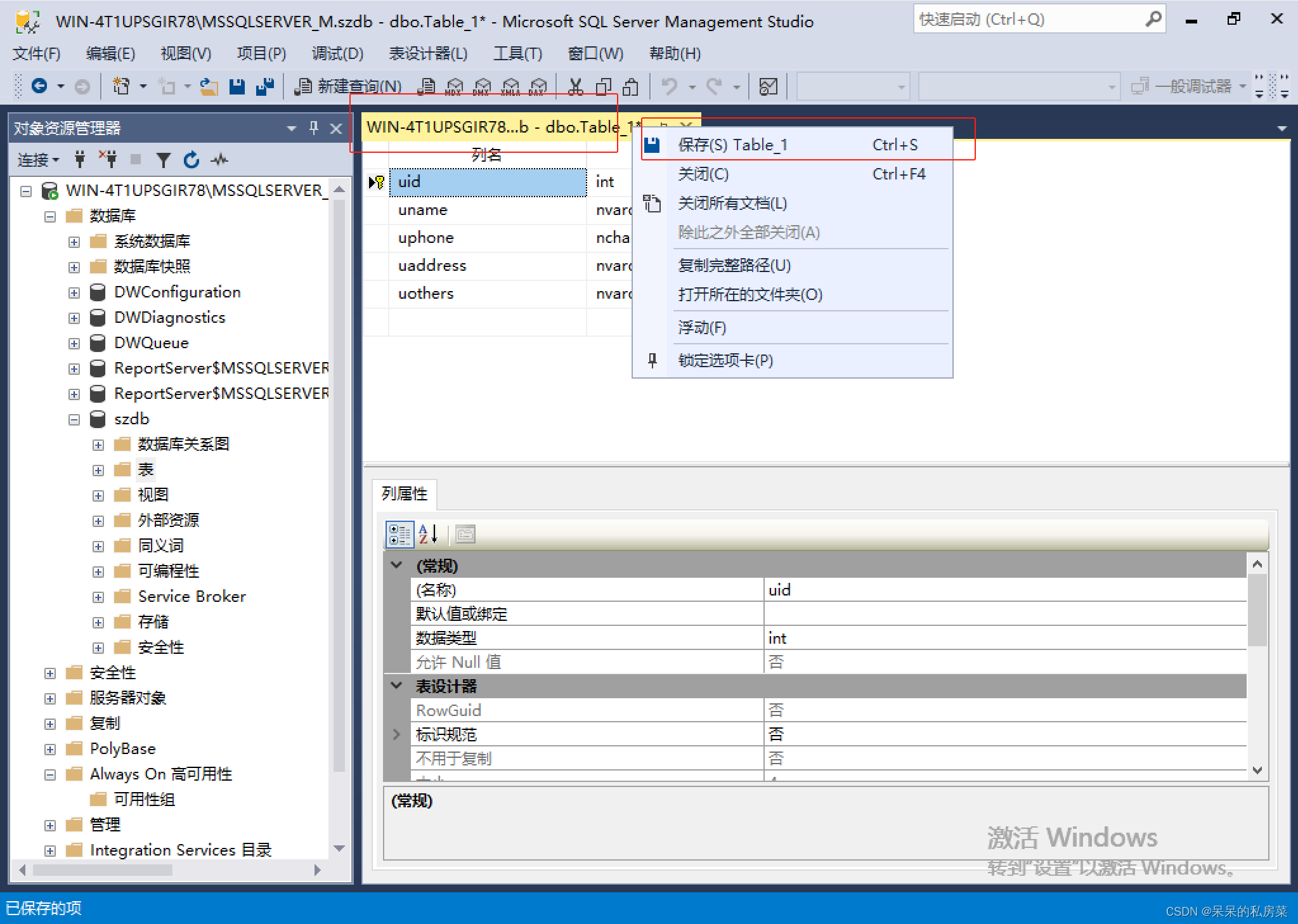Click the database engine query icon

(427, 86)
